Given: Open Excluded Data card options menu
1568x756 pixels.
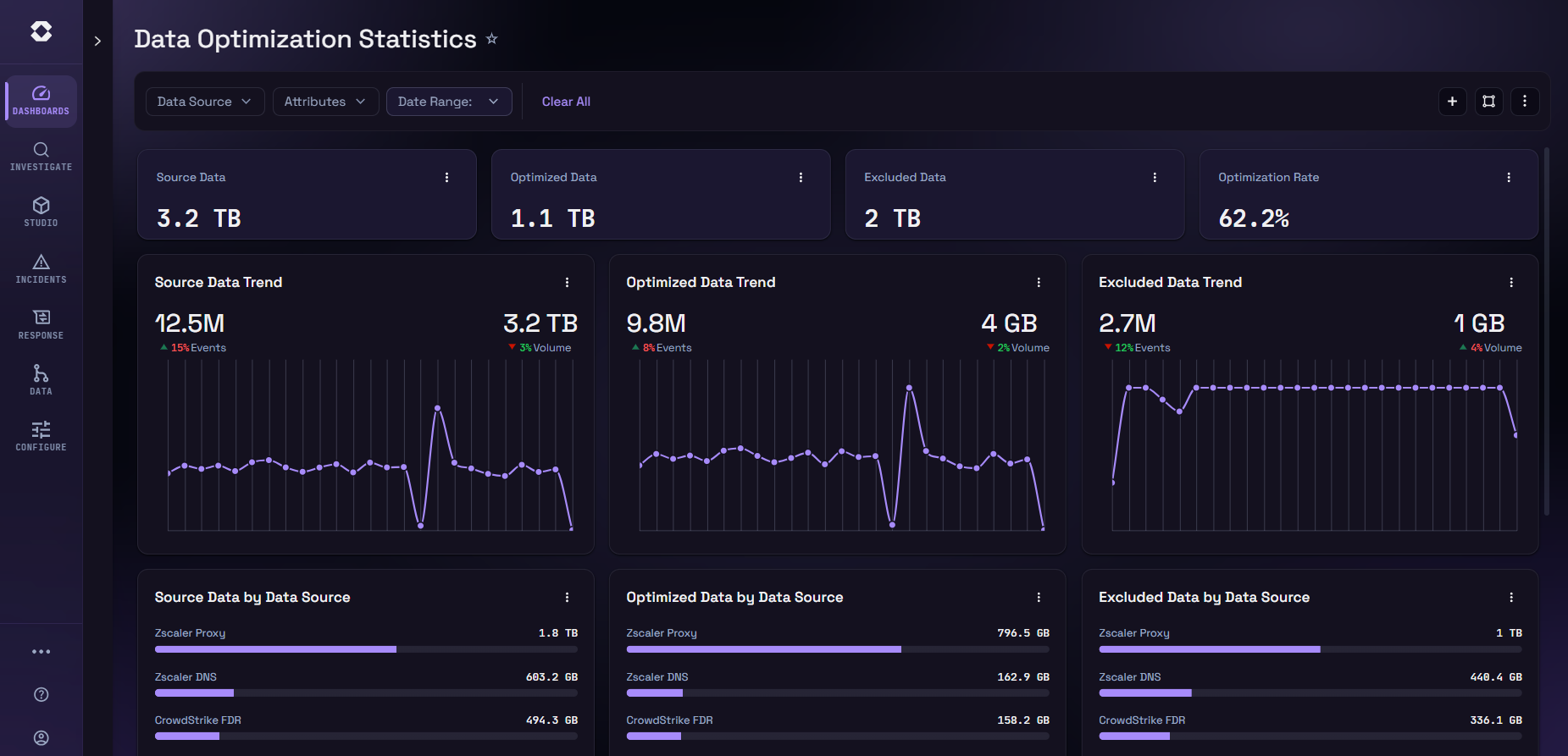Looking at the screenshot, I should click(x=1155, y=178).
